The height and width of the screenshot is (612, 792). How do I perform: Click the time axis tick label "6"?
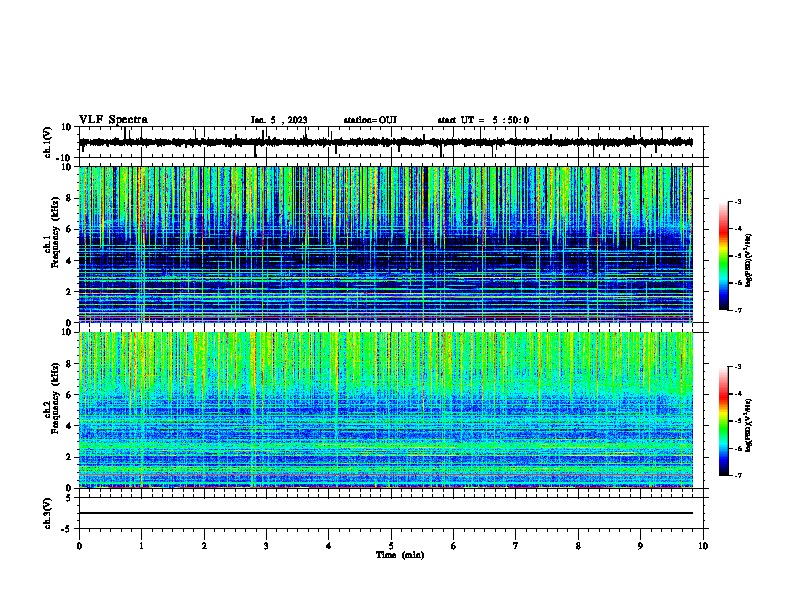click(x=454, y=546)
